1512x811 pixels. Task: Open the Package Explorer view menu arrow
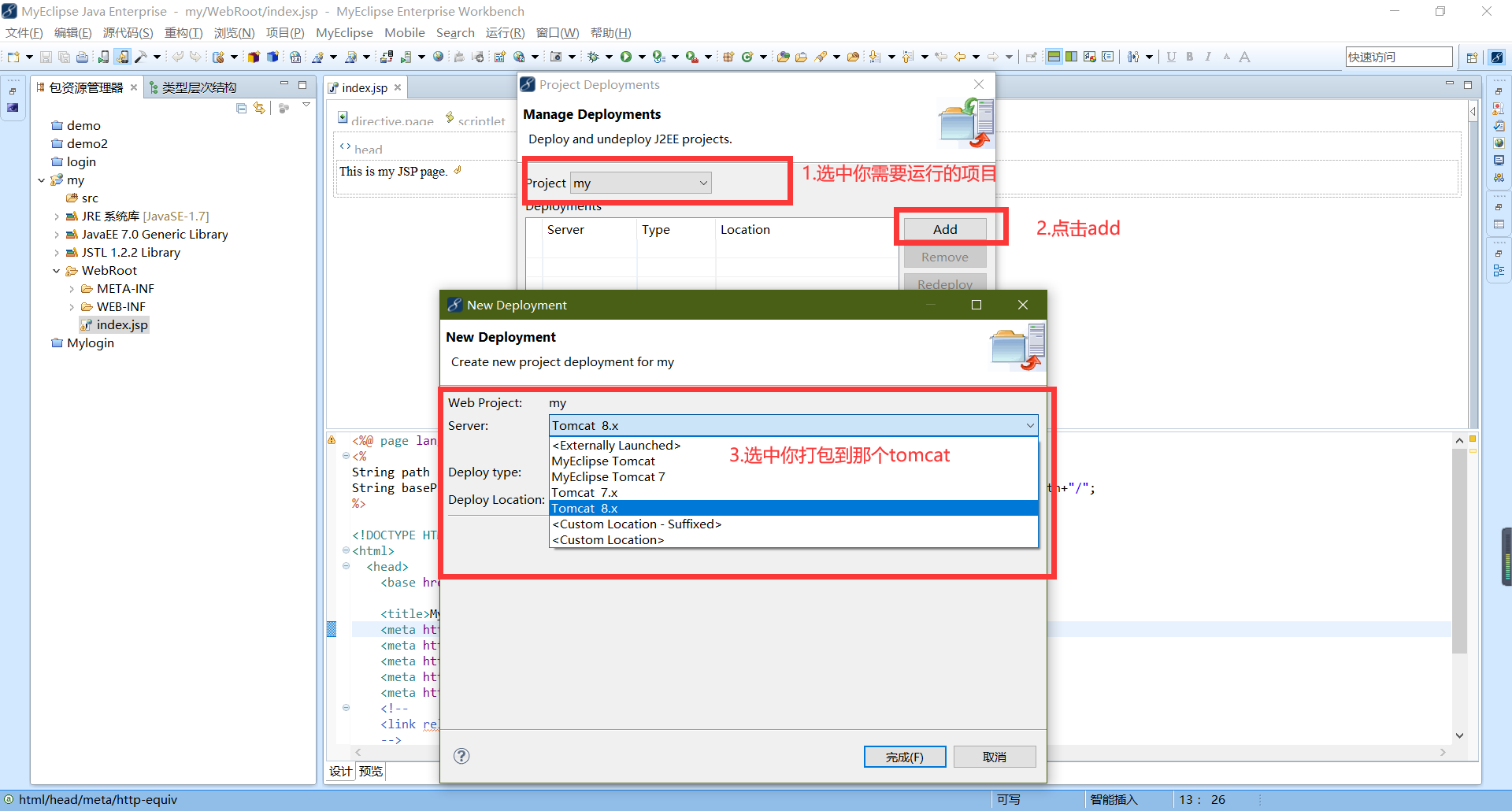(306, 105)
